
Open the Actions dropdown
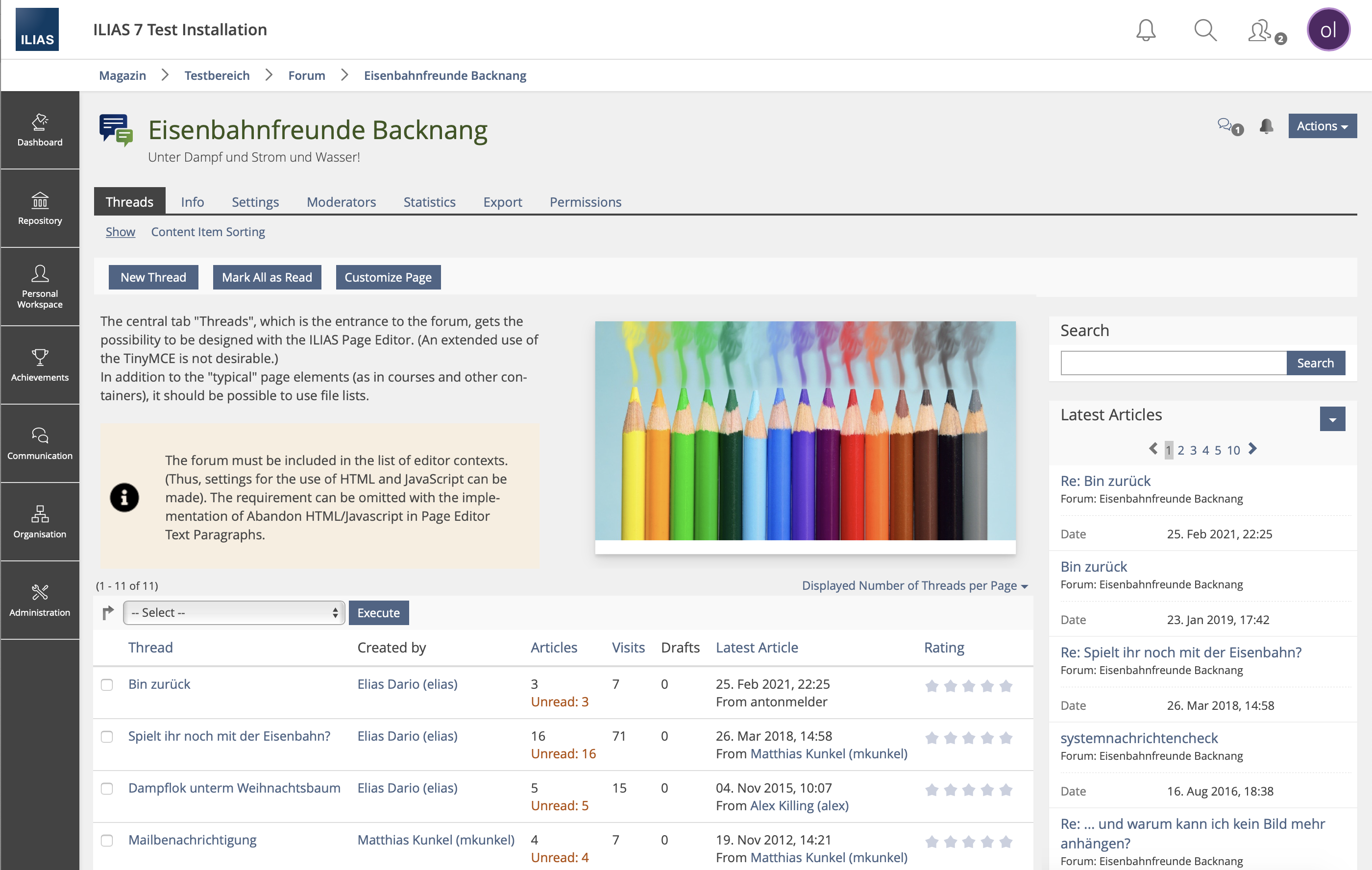(x=1322, y=126)
